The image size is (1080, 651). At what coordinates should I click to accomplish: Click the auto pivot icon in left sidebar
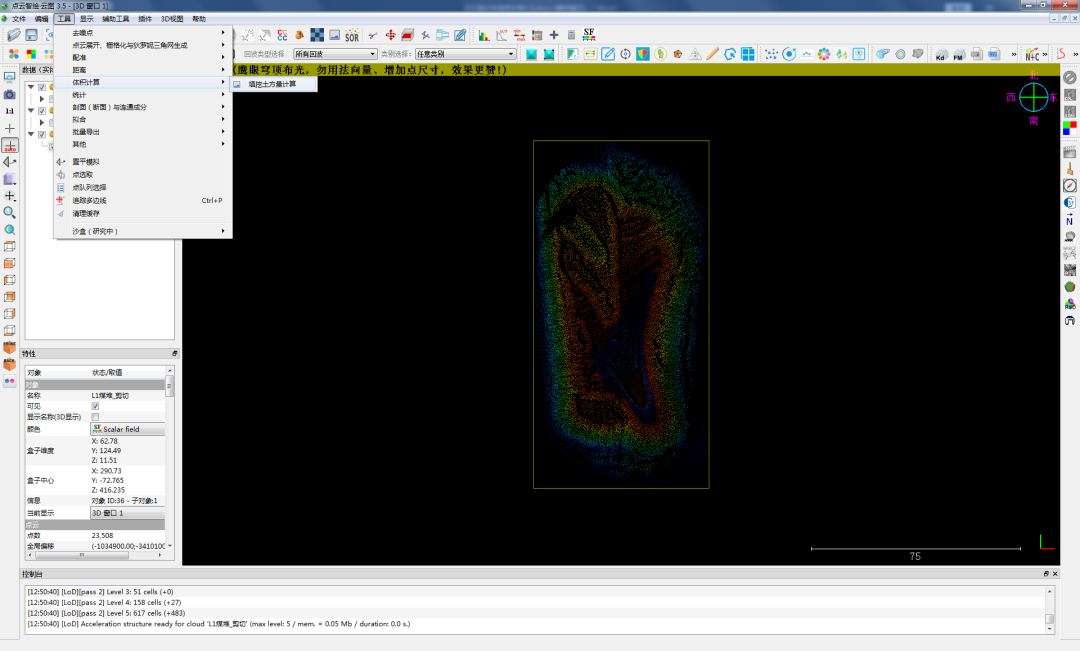point(10,145)
